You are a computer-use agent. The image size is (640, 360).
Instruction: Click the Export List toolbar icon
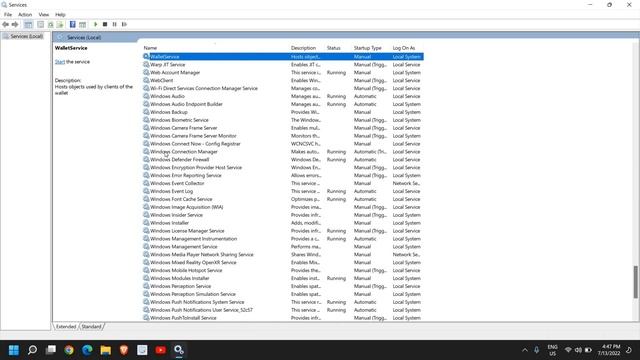[x=60, y=24]
